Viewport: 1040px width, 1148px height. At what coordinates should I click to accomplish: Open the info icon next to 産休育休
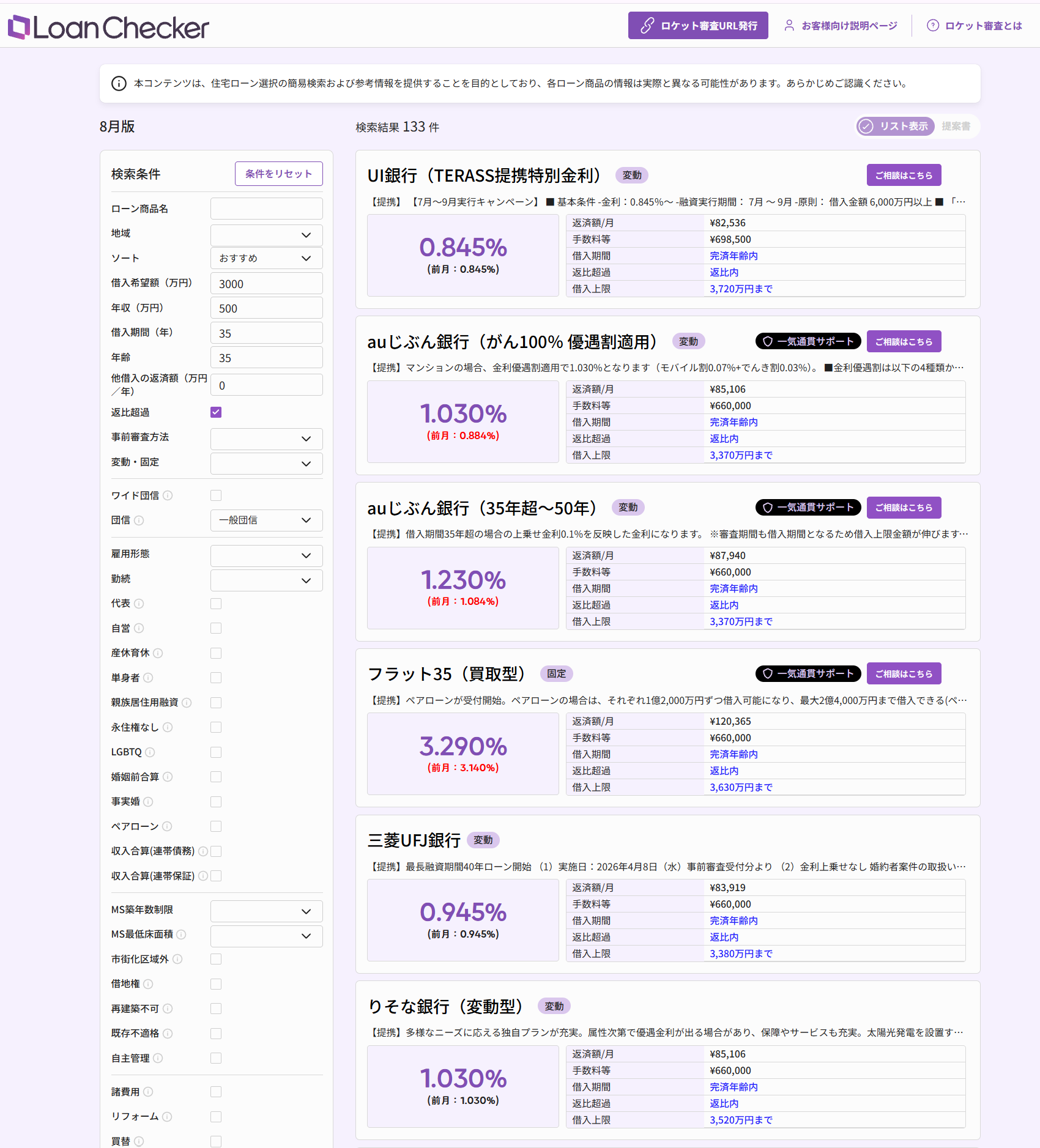pyautogui.click(x=158, y=653)
